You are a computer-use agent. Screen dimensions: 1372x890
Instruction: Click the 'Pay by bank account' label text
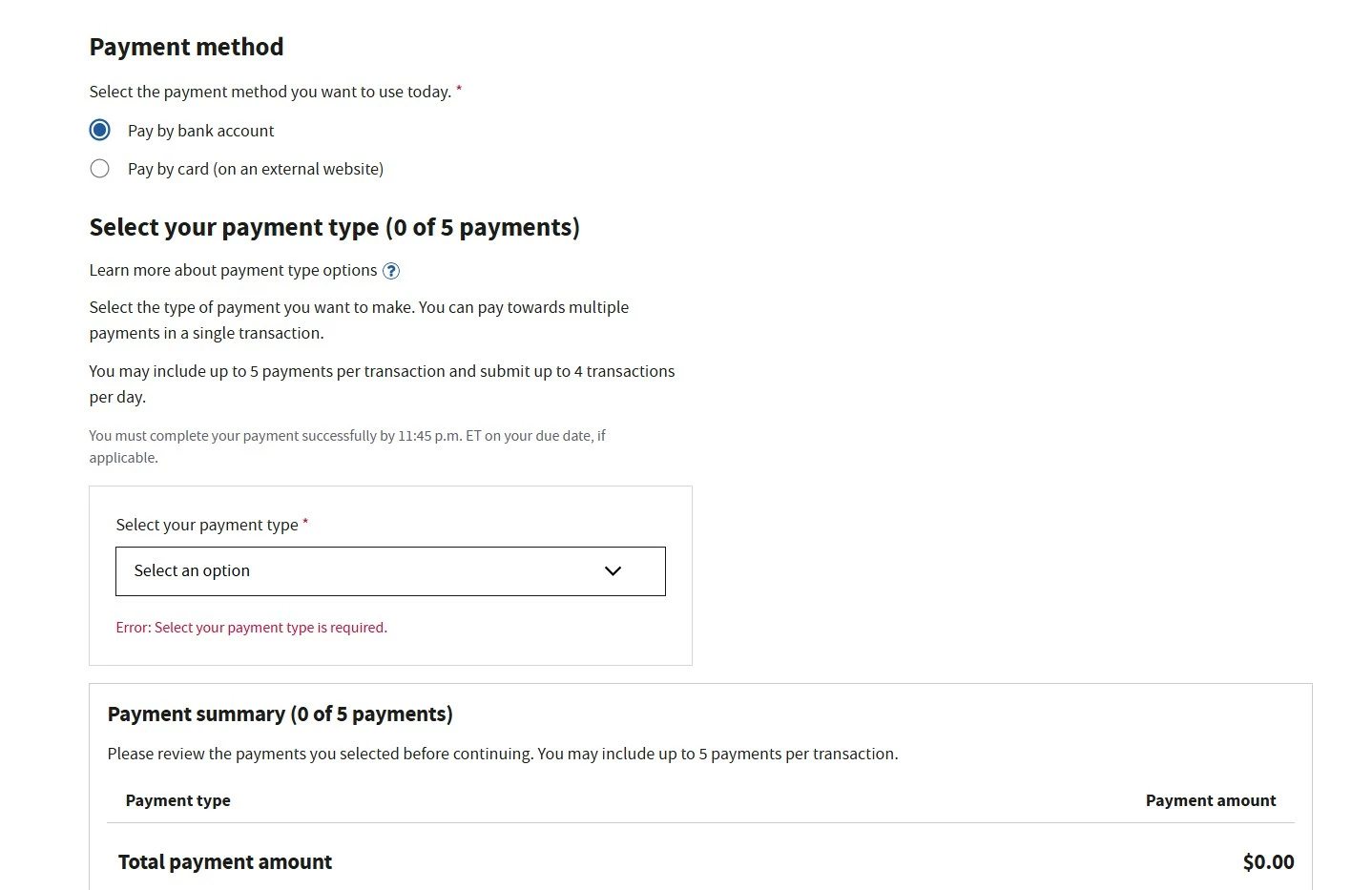200,131
